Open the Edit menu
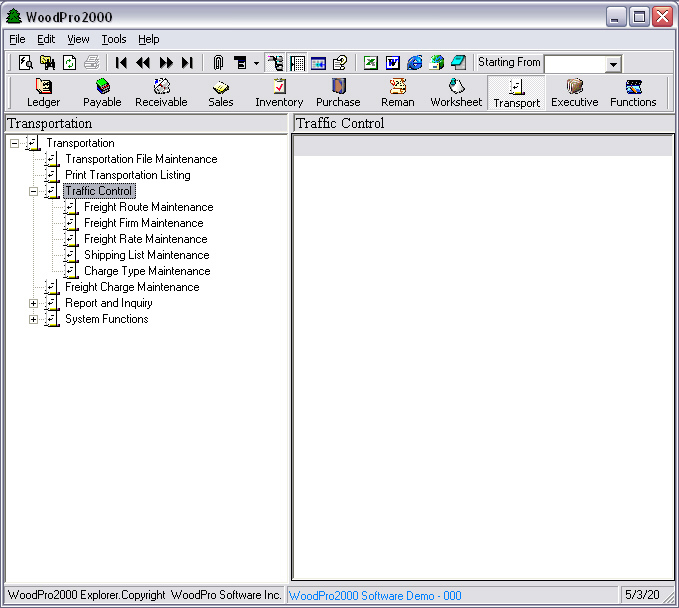This screenshot has width=679, height=608. pyautogui.click(x=46, y=39)
